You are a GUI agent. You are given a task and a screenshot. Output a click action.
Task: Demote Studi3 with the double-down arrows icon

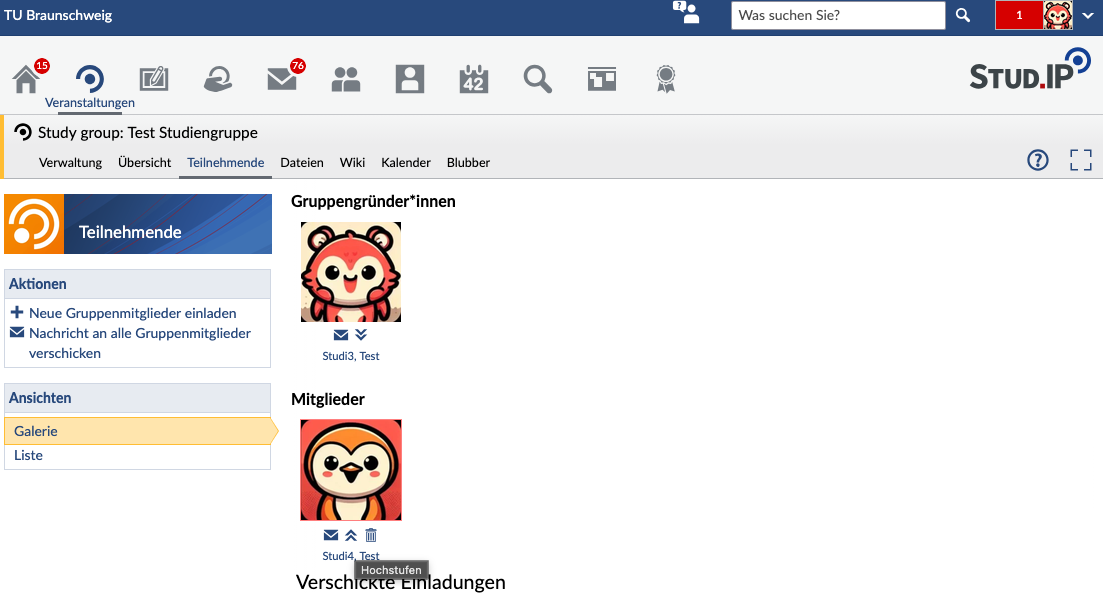[361, 335]
